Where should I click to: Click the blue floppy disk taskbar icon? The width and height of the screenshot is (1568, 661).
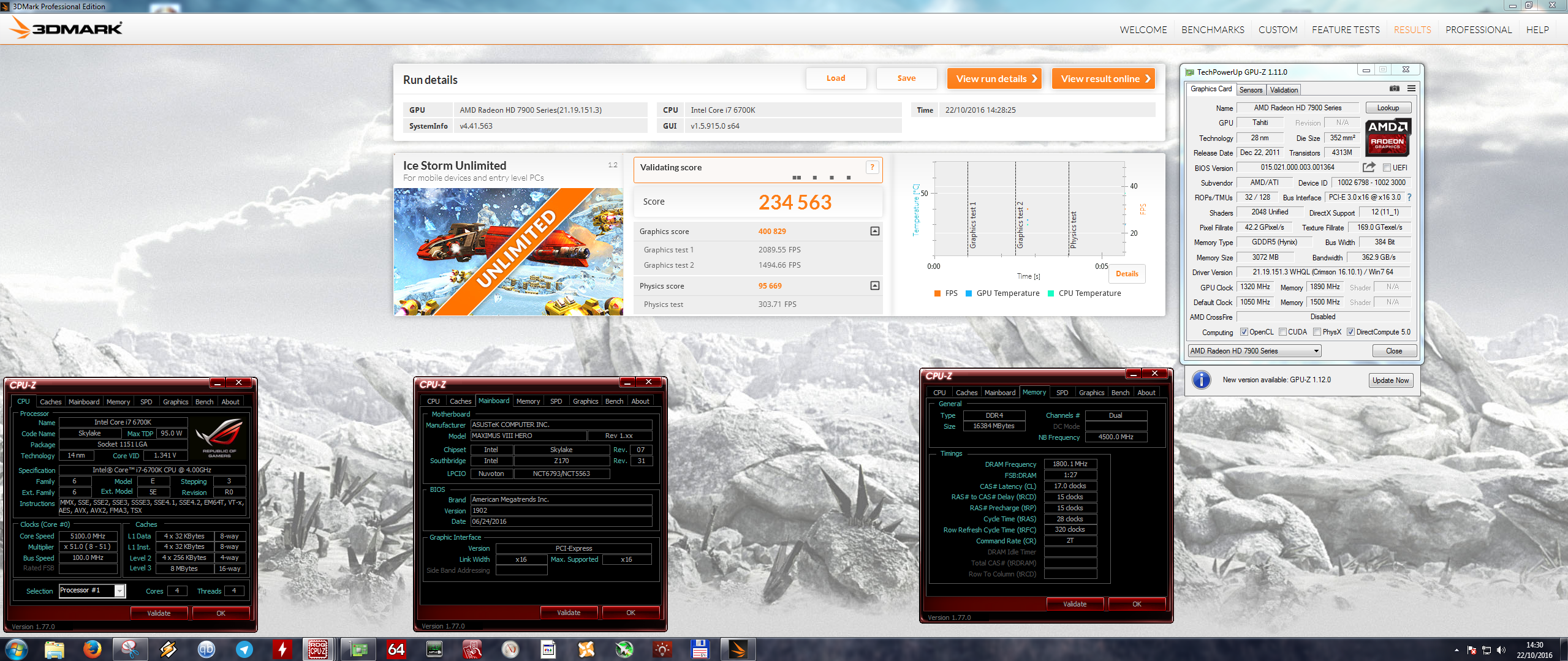pyautogui.click(x=700, y=649)
